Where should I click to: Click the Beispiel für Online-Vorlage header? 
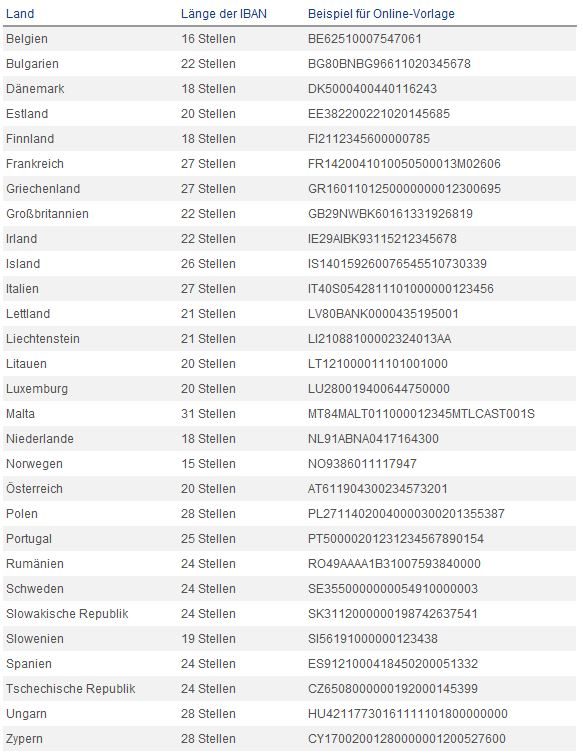[381, 13]
